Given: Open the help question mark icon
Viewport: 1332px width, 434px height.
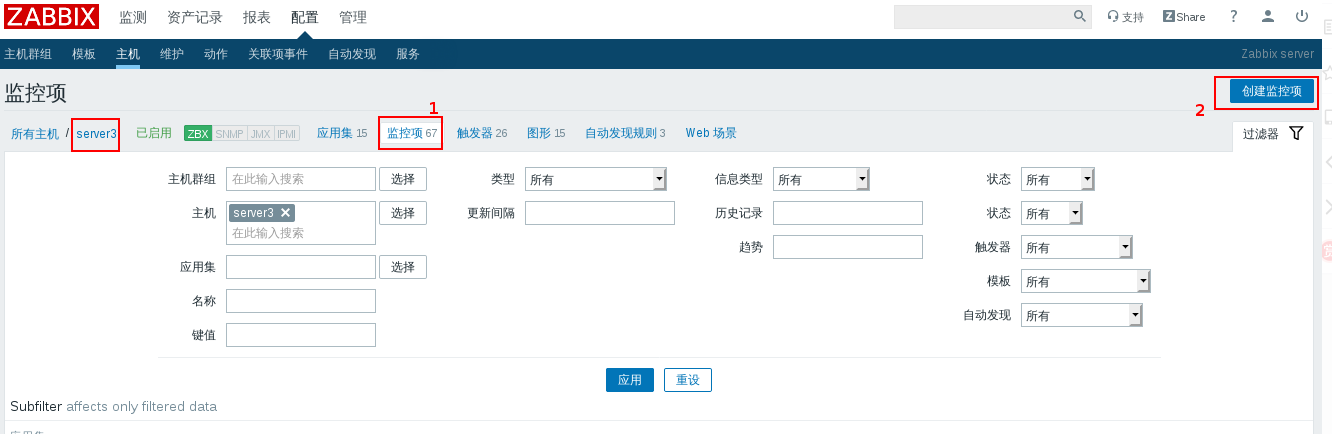Looking at the screenshot, I should (x=1234, y=16).
